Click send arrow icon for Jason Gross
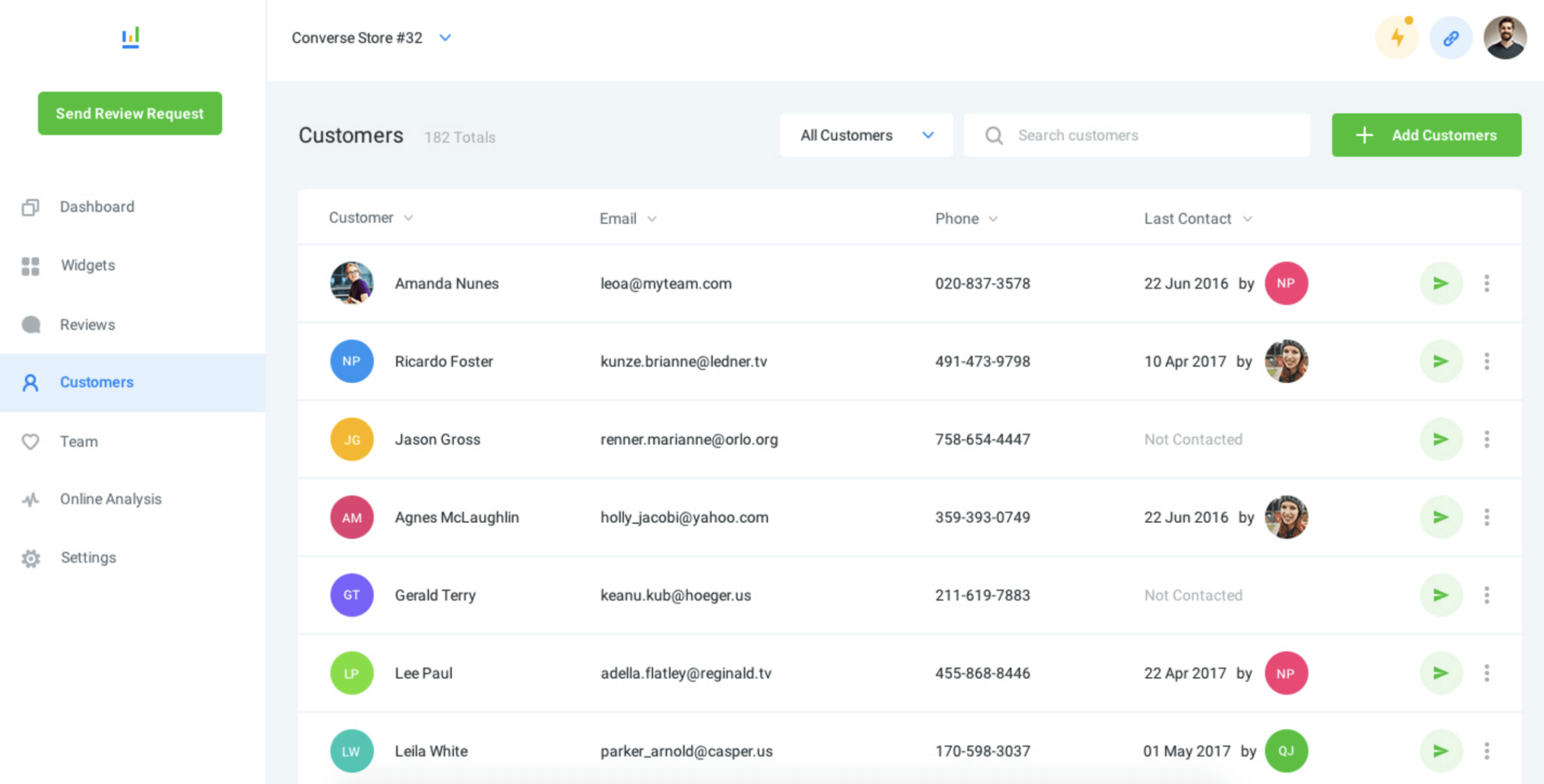 coord(1440,440)
